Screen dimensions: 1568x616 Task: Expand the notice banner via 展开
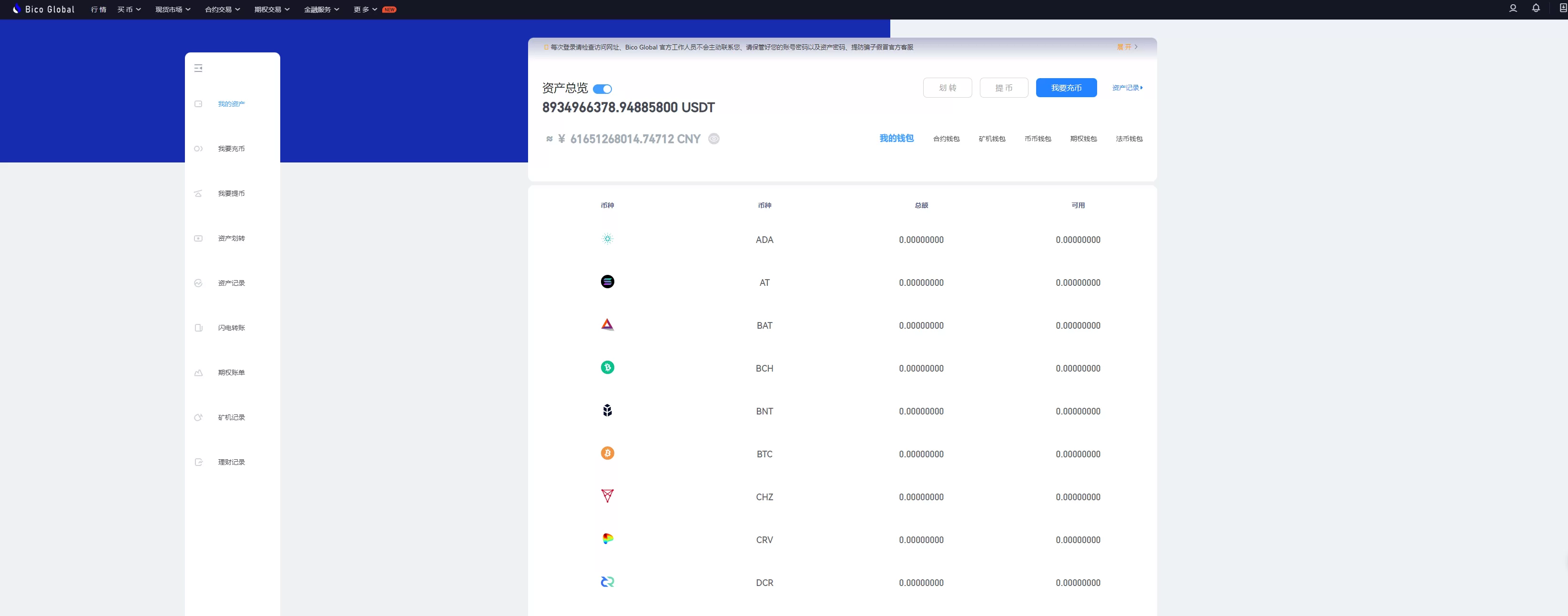pyautogui.click(x=1127, y=47)
